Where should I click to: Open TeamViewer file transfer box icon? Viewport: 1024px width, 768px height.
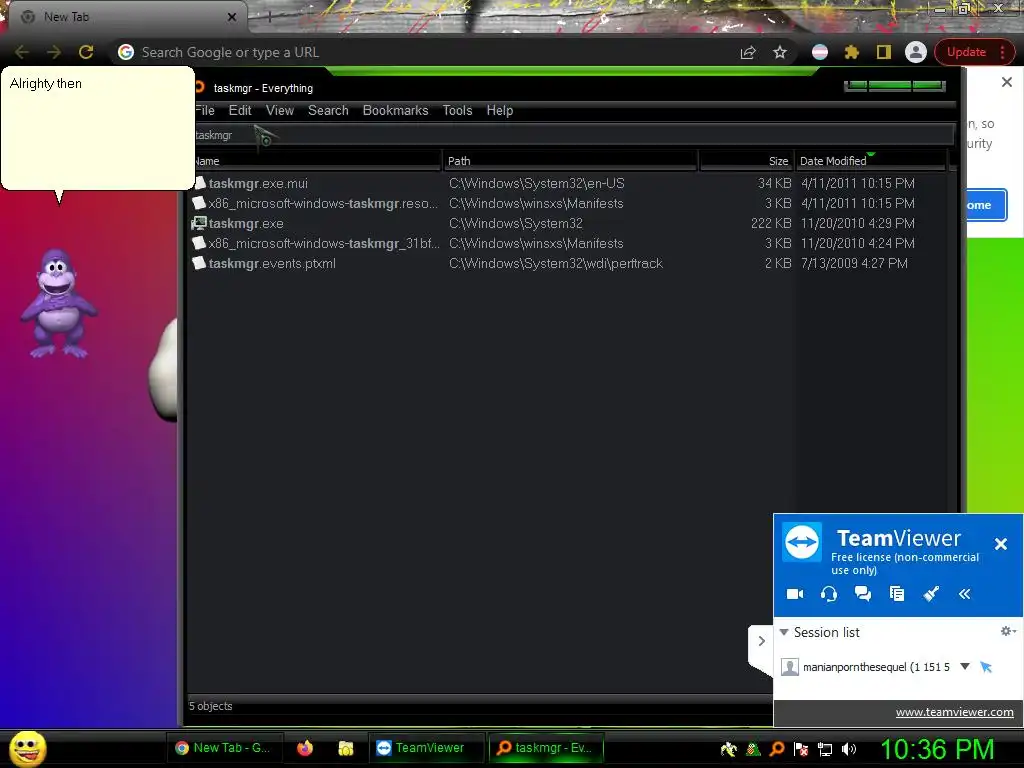point(897,594)
